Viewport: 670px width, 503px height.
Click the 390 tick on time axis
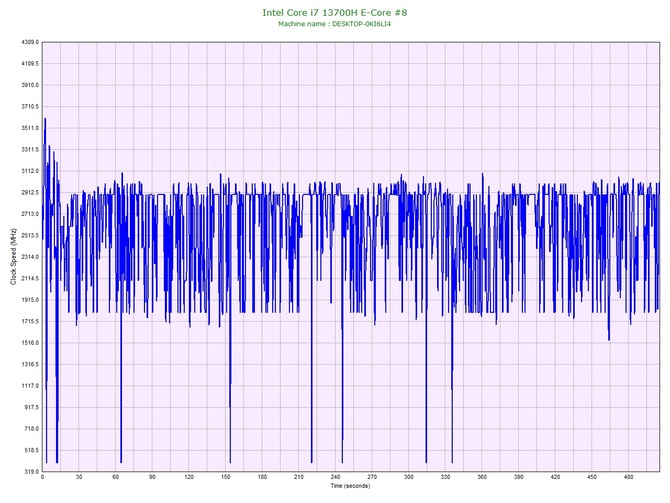(518, 477)
